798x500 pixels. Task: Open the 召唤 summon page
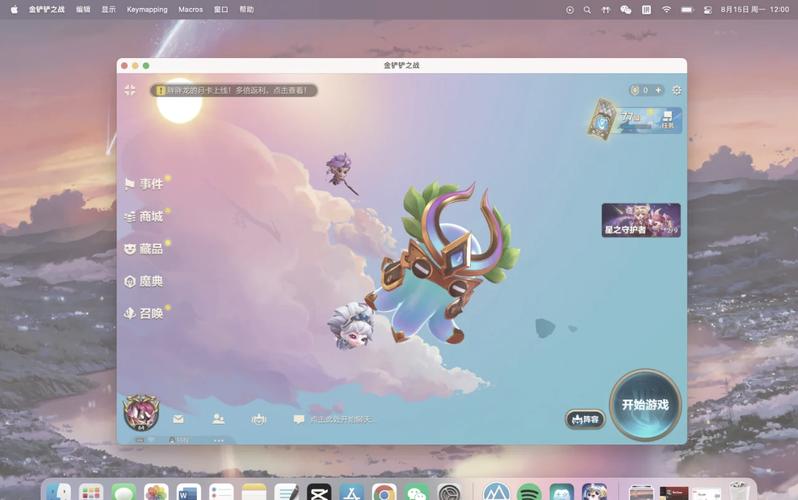tap(144, 313)
